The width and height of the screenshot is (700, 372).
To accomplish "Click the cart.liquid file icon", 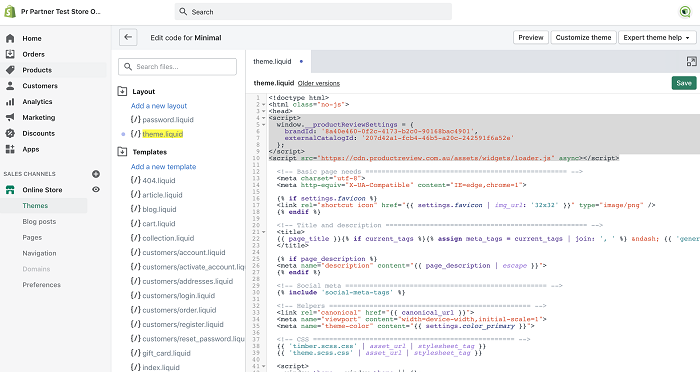I will click(136, 223).
